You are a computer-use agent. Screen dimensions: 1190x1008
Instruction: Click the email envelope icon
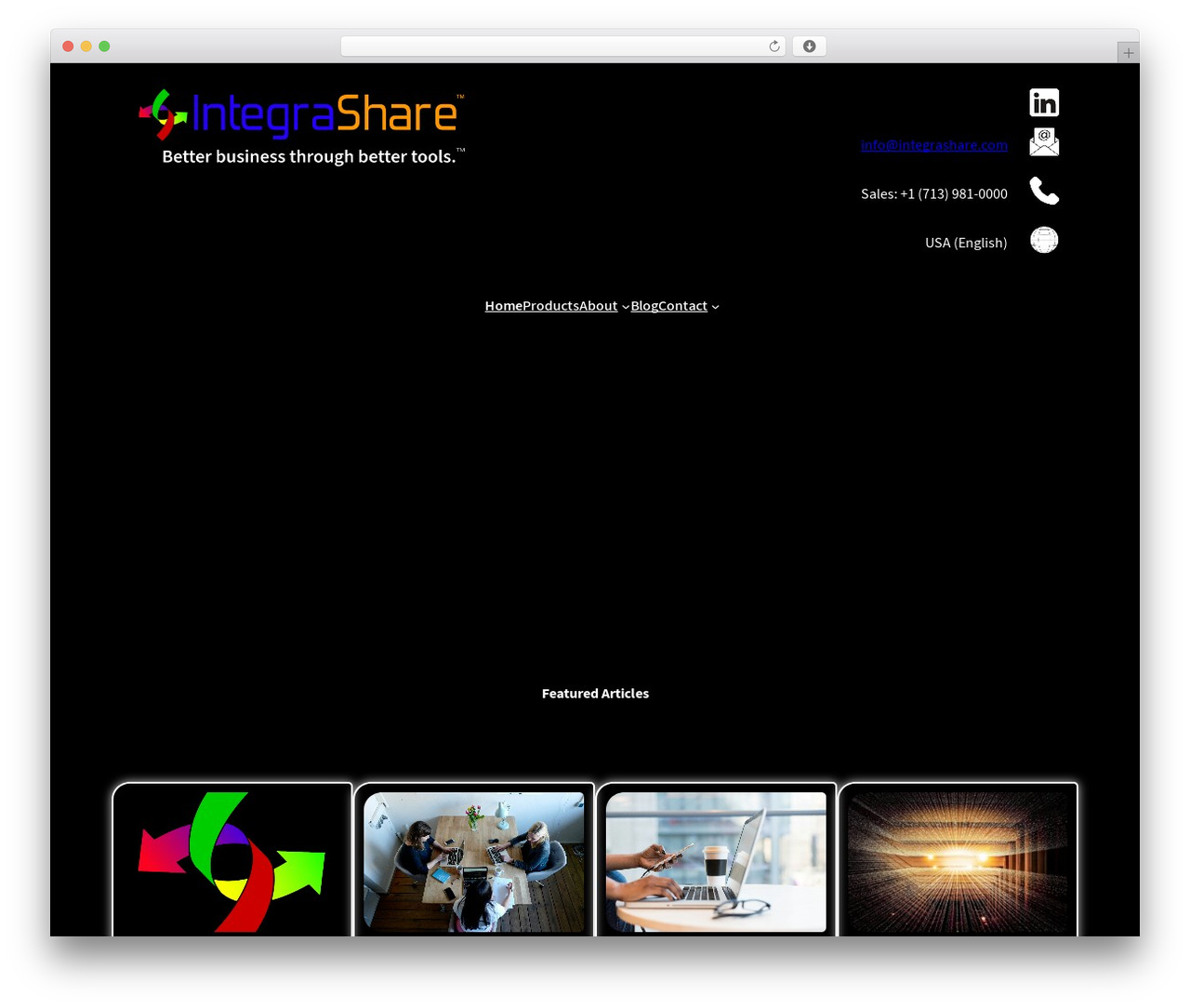tap(1044, 142)
